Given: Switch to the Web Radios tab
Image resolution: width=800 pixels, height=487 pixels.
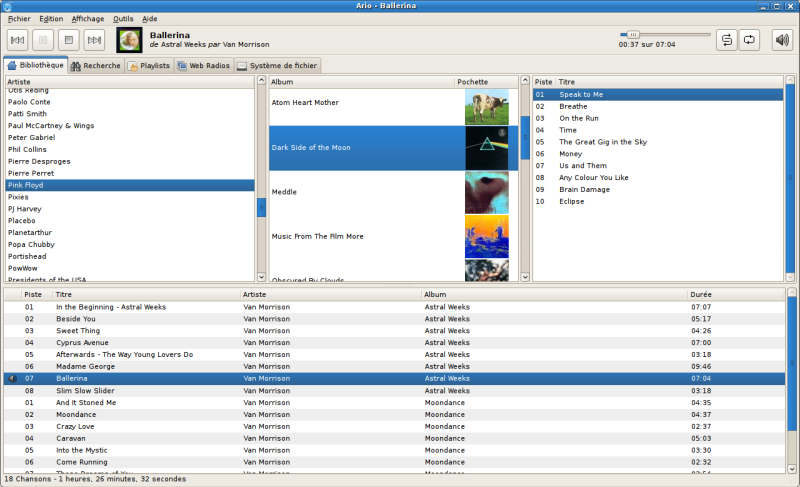Looking at the screenshot, I should [x=203, y=66].
